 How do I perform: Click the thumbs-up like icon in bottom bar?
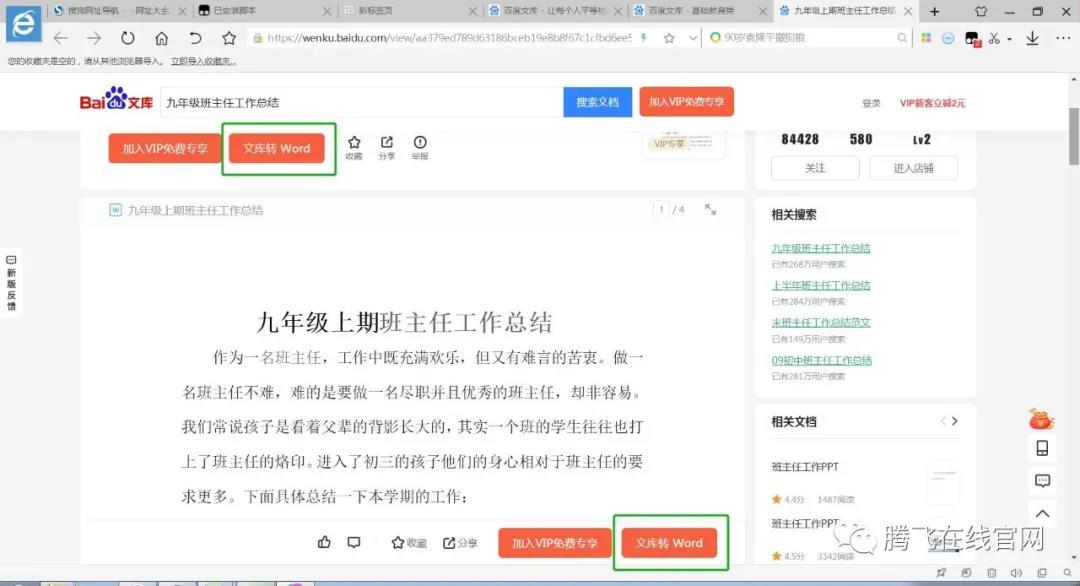(x=324, y=542)
